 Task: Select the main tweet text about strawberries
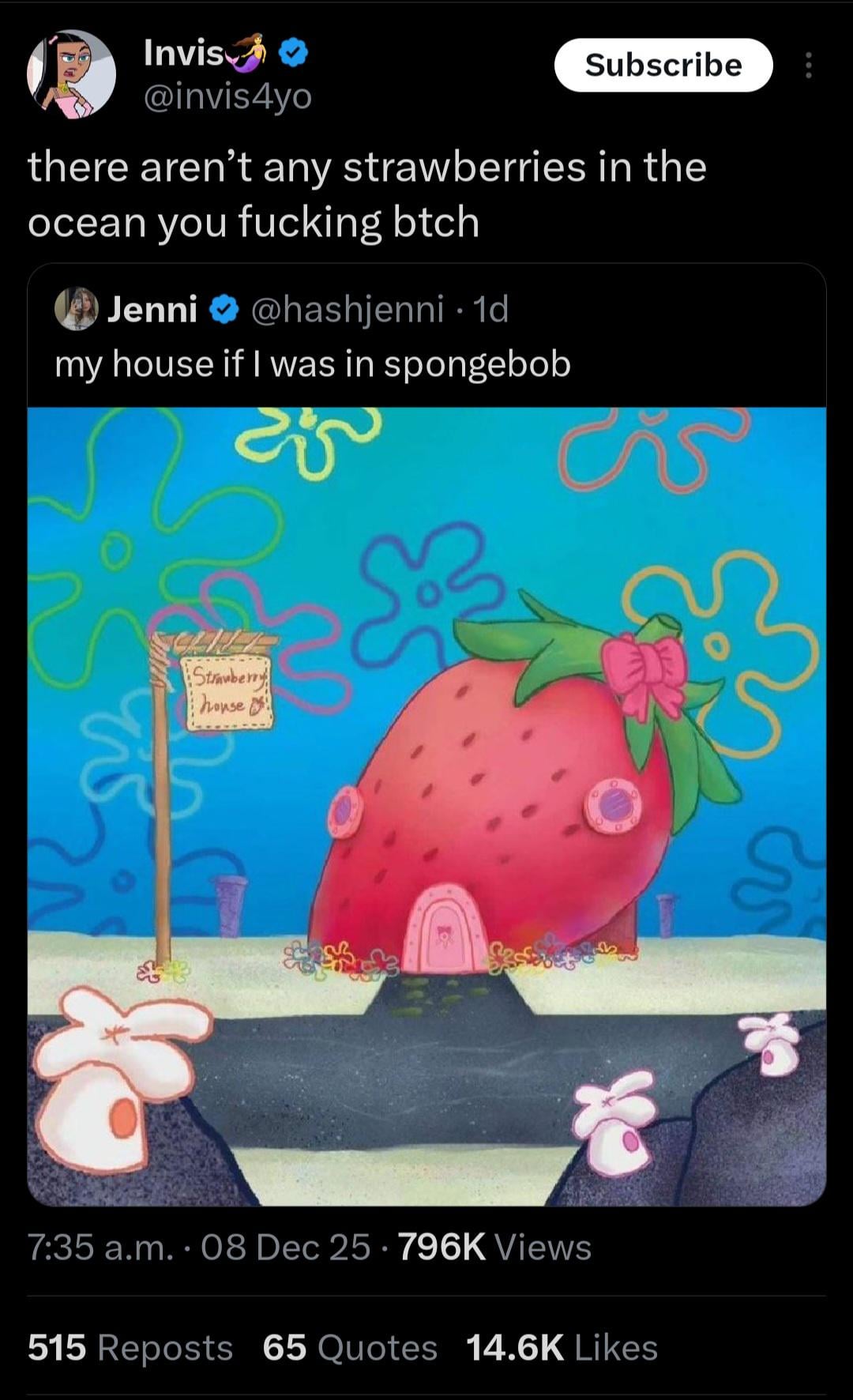click(367, 194)
